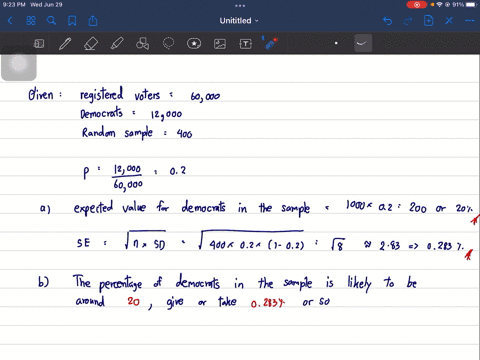Image resolution: width=480 pixels, height=360 pixels.
Task: Open the zoom window tool
Action: (39, 44)
